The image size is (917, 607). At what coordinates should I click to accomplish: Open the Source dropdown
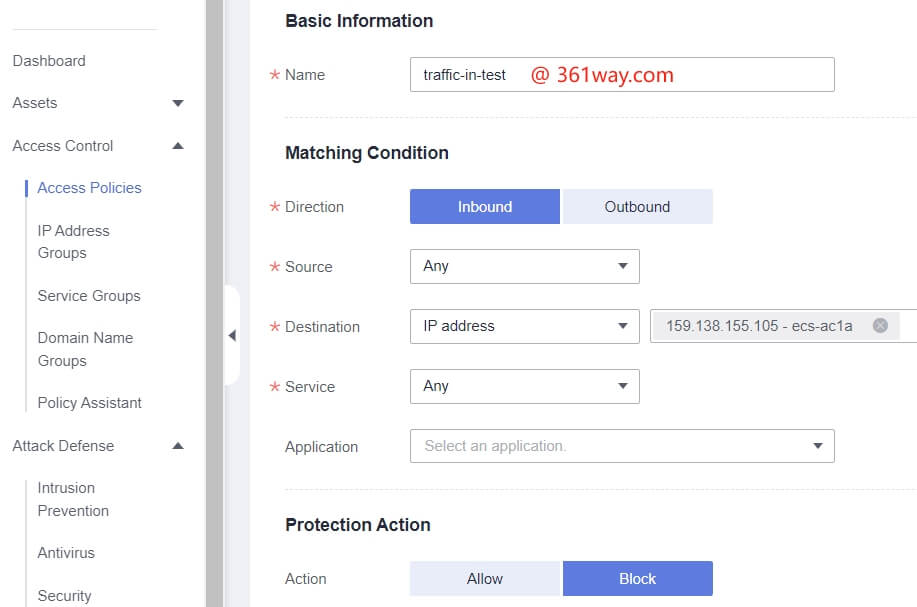[x=524, y=267]
